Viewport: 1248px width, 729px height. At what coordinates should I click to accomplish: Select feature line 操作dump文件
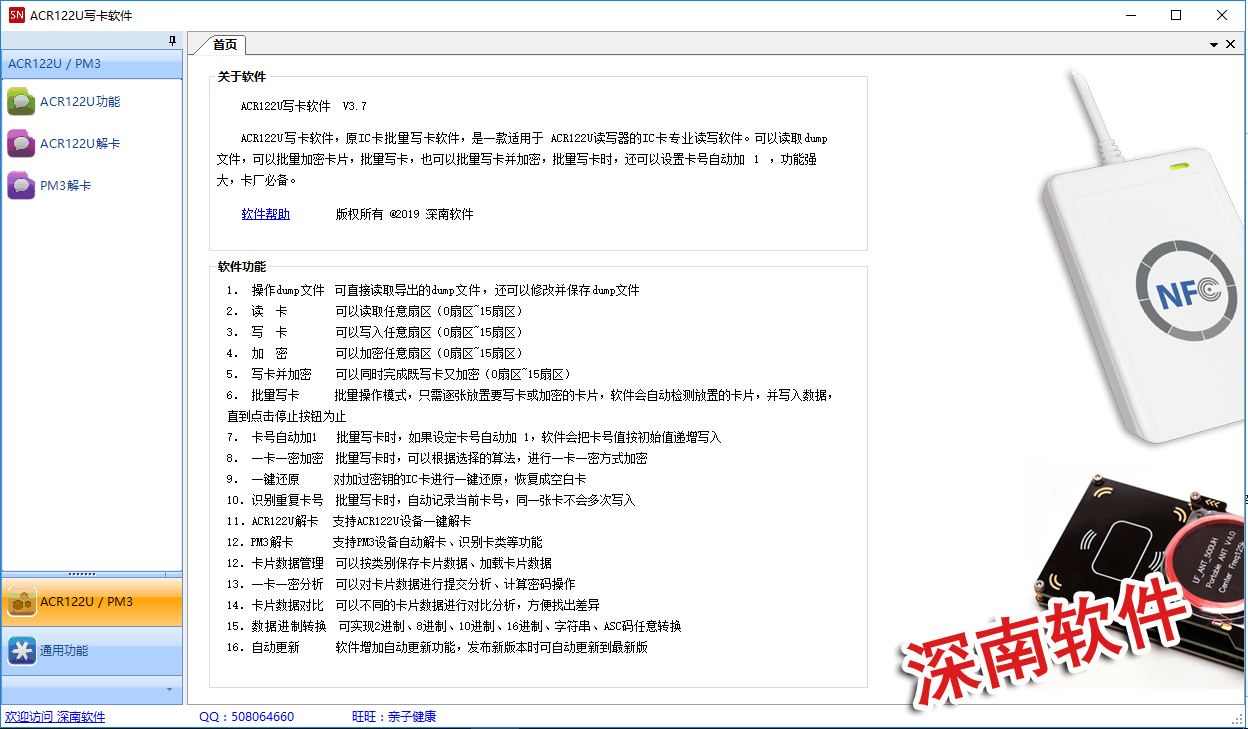click(432, 290)
